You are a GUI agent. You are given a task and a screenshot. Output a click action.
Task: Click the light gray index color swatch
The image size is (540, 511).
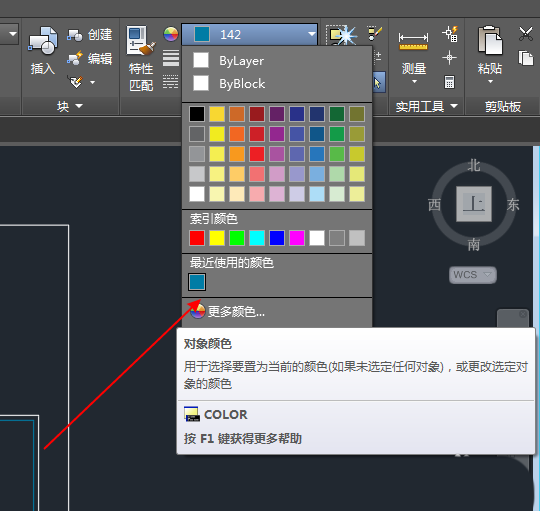(357, 238)
